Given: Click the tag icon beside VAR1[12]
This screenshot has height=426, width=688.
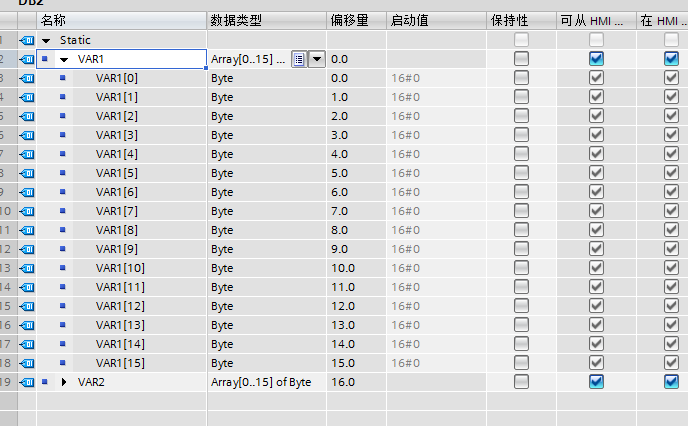Looking at the screenshot, I should [27, 306].
